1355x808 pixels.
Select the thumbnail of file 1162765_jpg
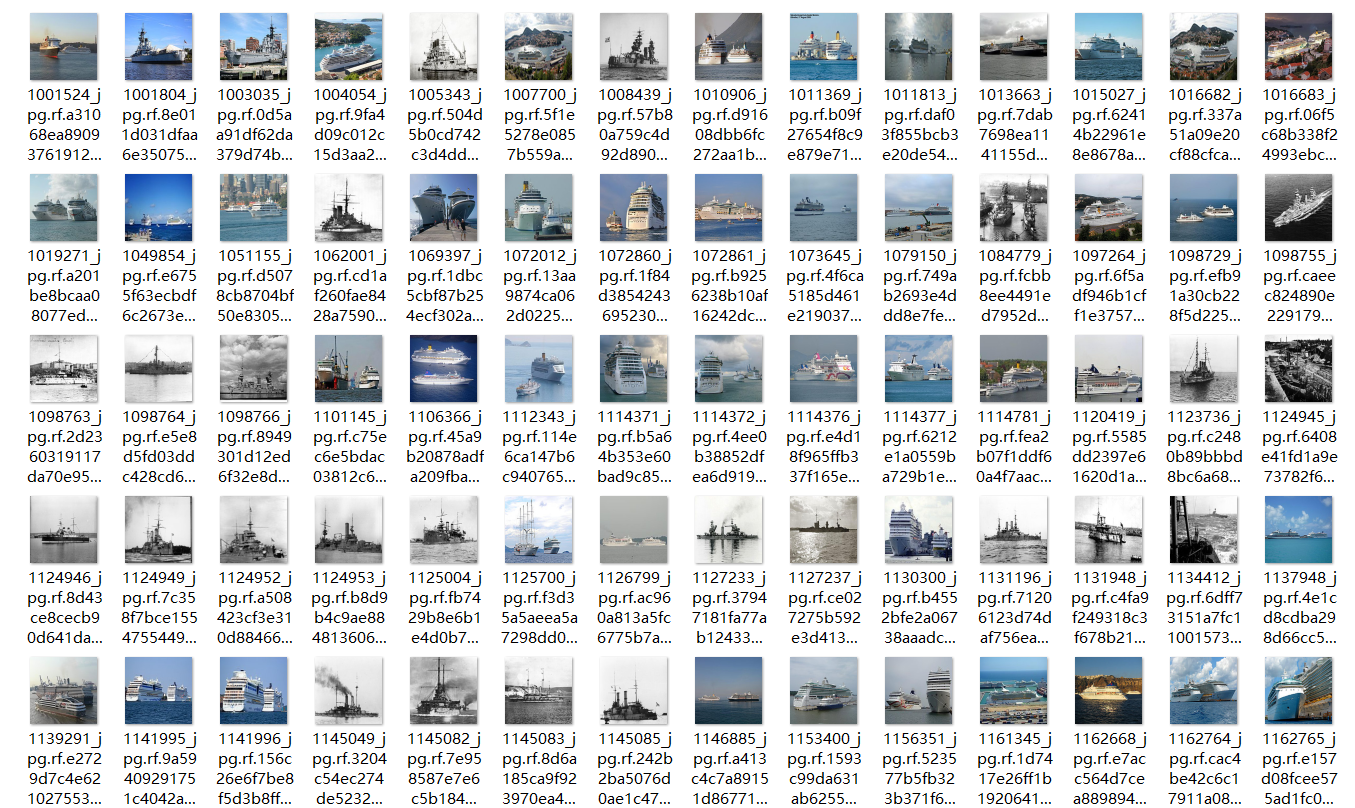pos(1298,690)
